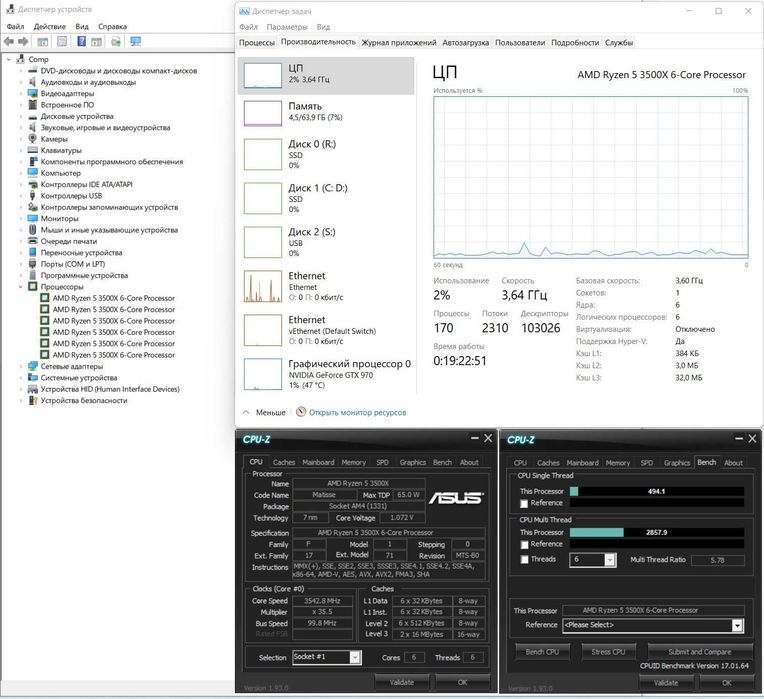Screen dimensions: 764x699
Task: Click the resource monitor icon beside Открыть монитор ресурсов
Action: 301,412
